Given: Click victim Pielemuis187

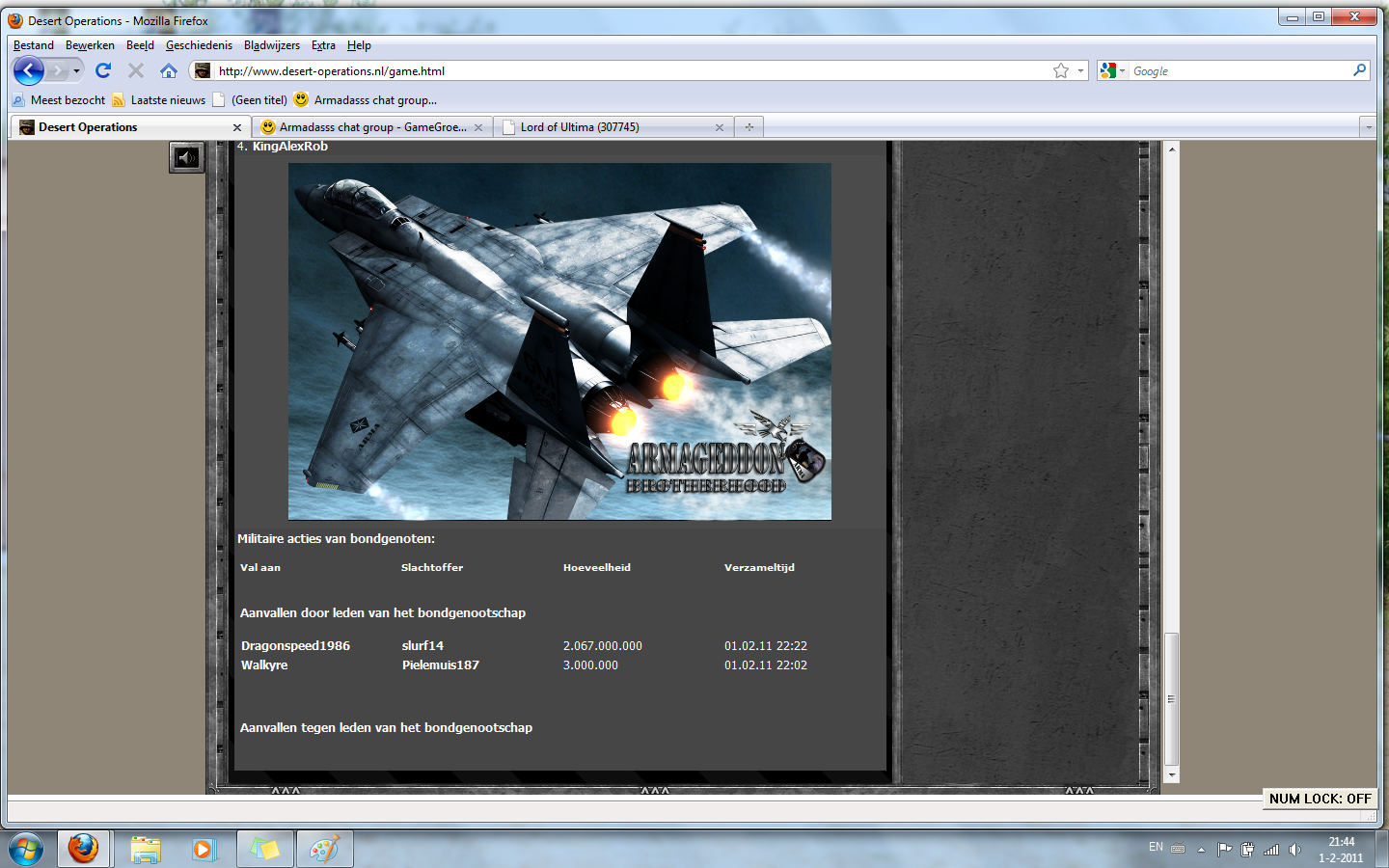Looking at the screenshot, I should 441,665.
